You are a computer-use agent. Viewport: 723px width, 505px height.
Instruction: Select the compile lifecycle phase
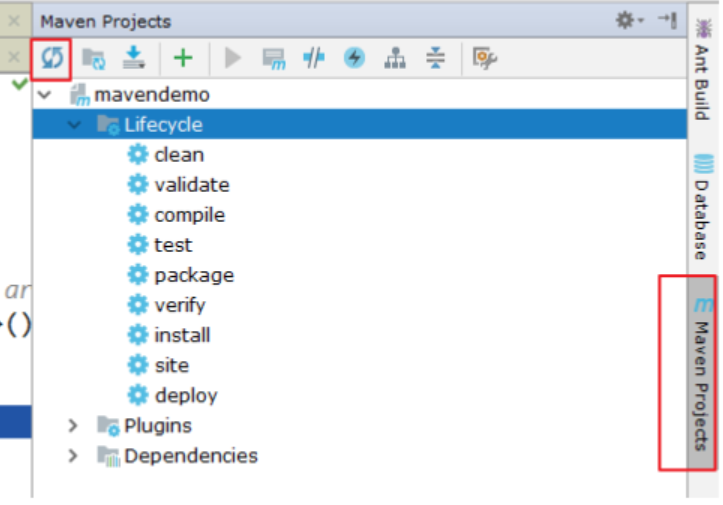tap(190, 215)
